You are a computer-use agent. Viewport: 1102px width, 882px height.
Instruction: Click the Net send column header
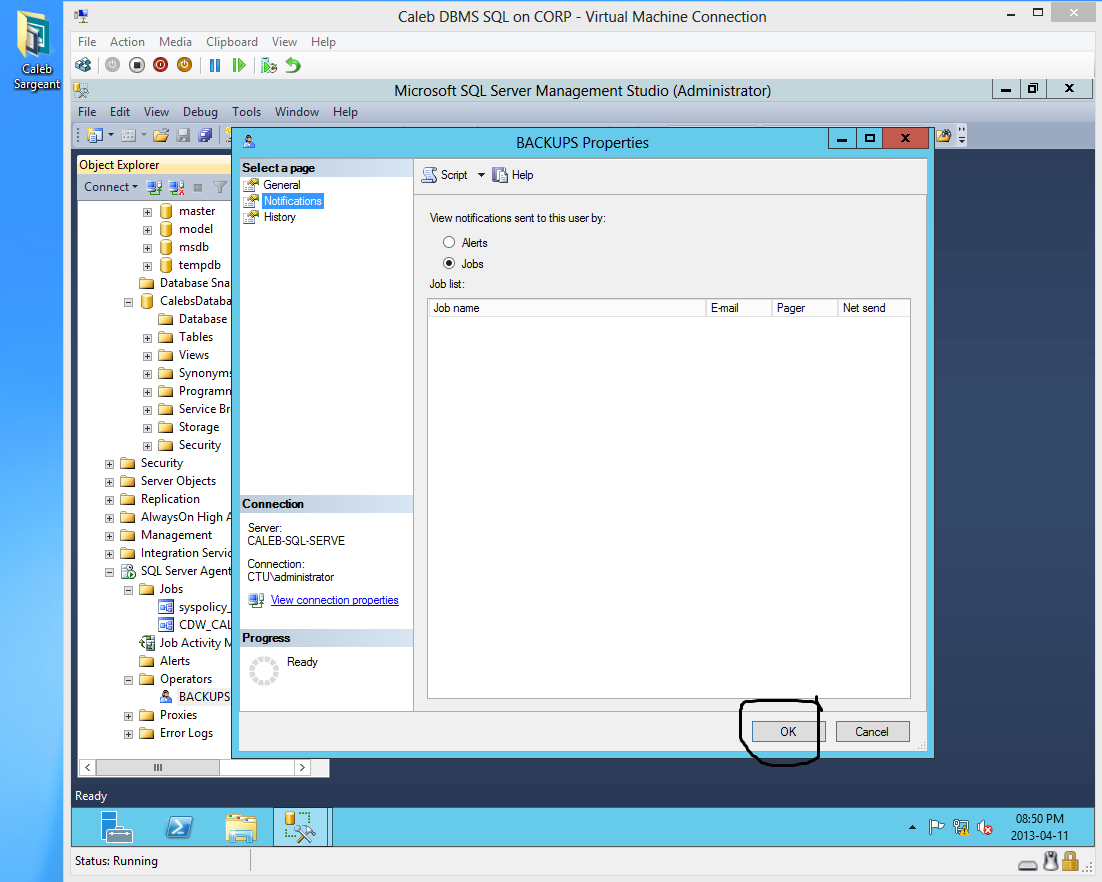pyautogui.click(x=874, y=308)
